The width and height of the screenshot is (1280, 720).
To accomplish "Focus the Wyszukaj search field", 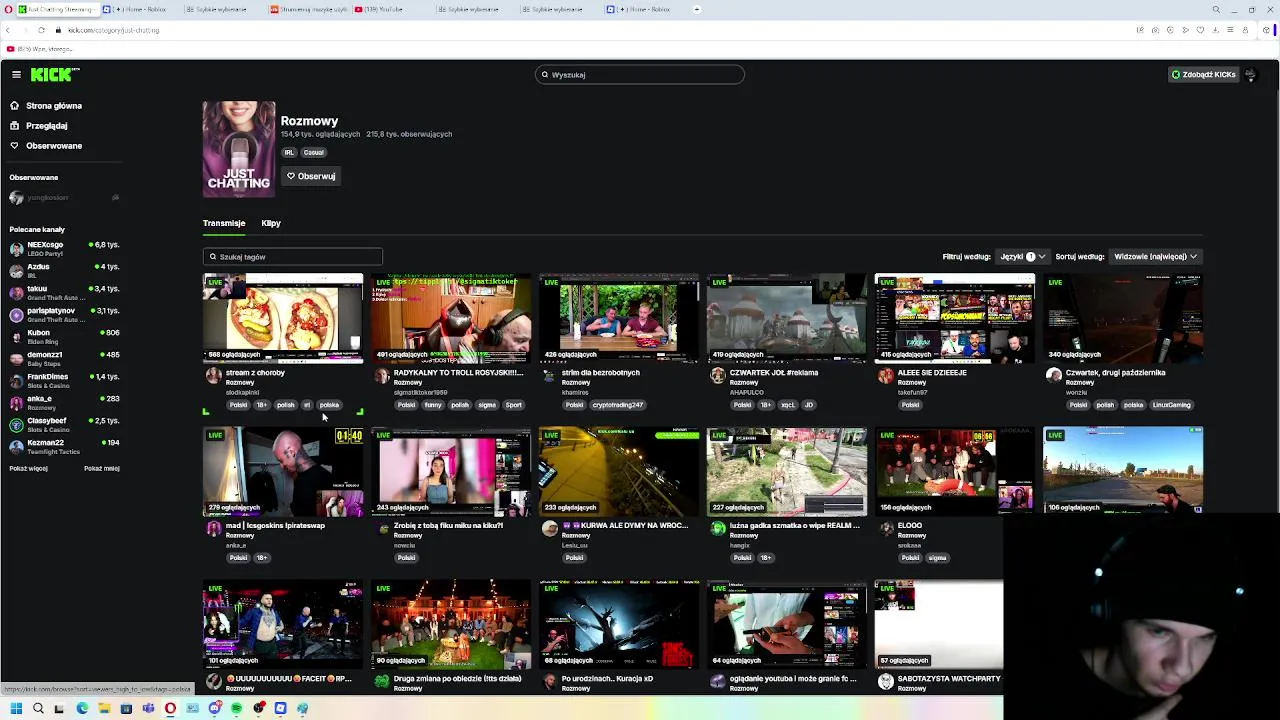I will click(640, 74).
